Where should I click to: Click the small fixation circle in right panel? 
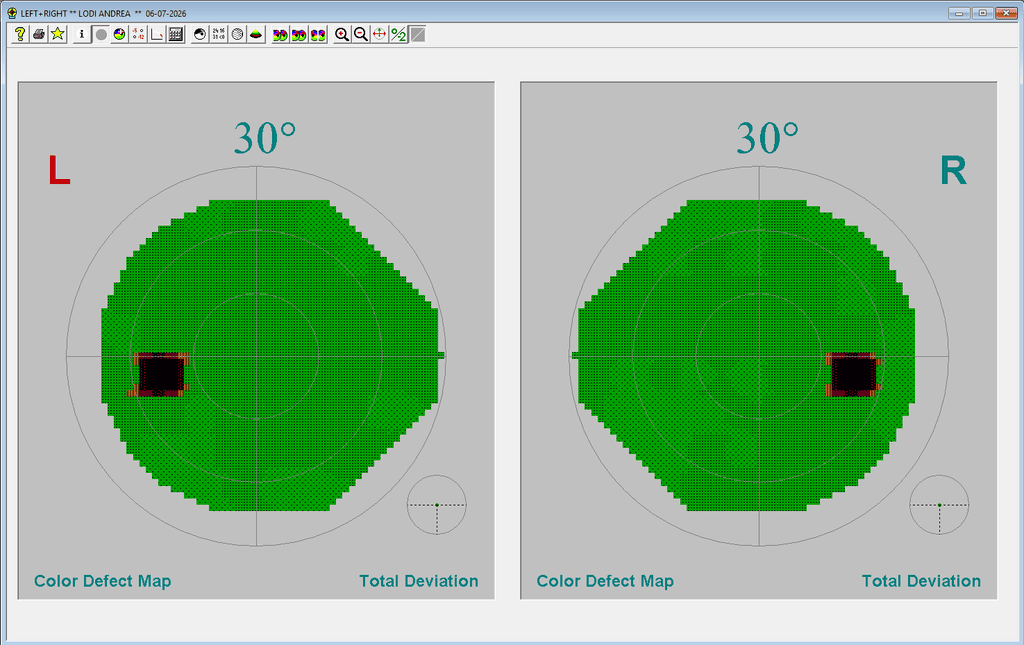[x=939, y=505]
